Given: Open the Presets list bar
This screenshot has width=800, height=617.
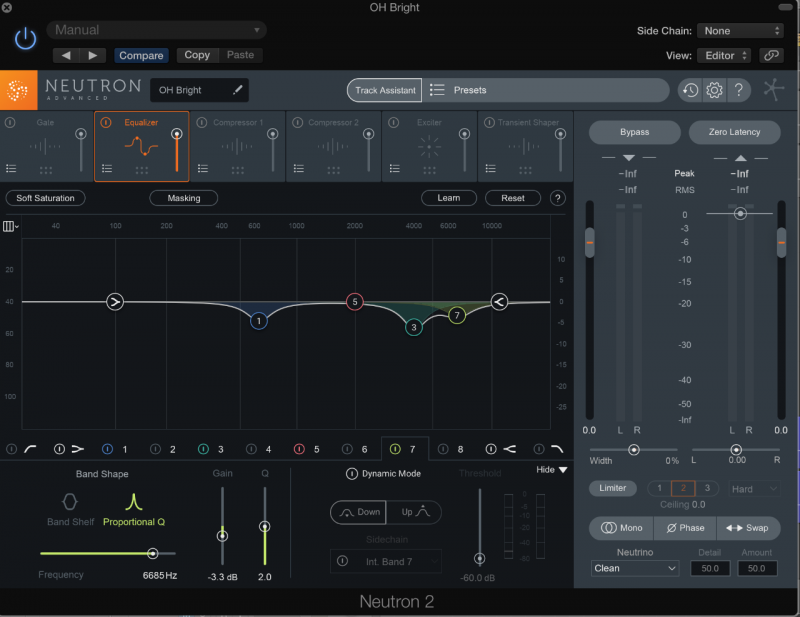Looking at the screenshot, I should click(x=545, y=90).
